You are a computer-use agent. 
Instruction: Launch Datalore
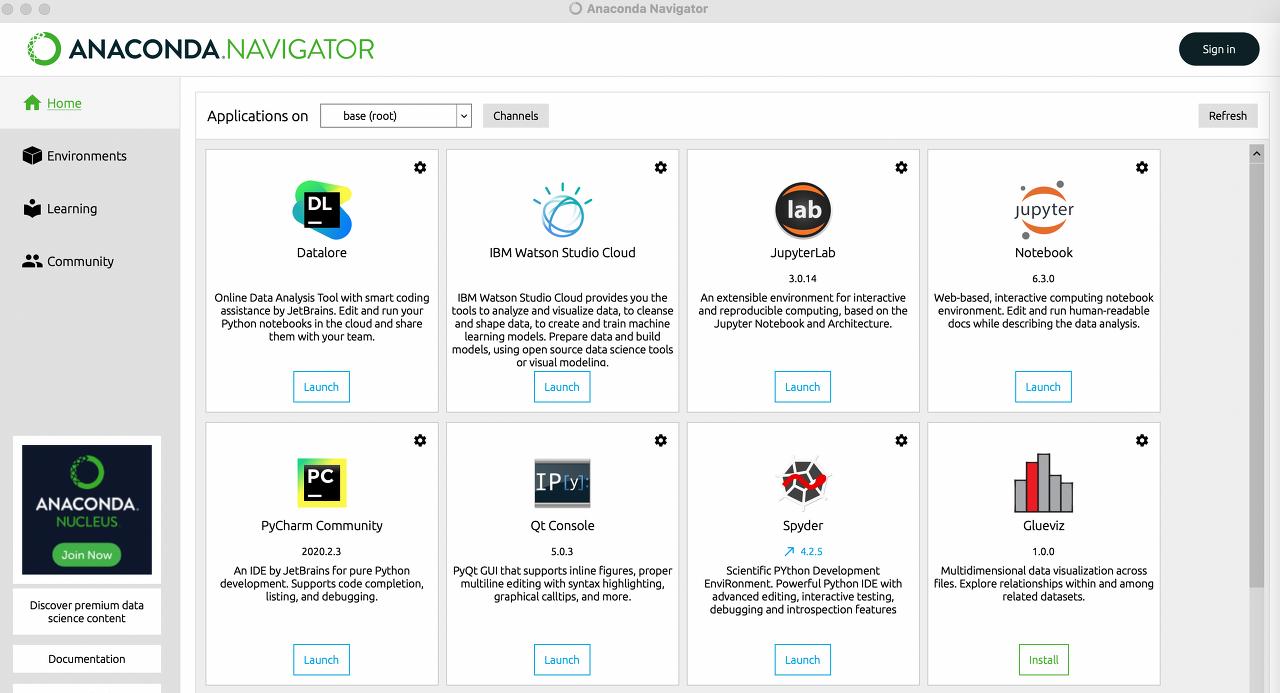(x=321, y=387)
